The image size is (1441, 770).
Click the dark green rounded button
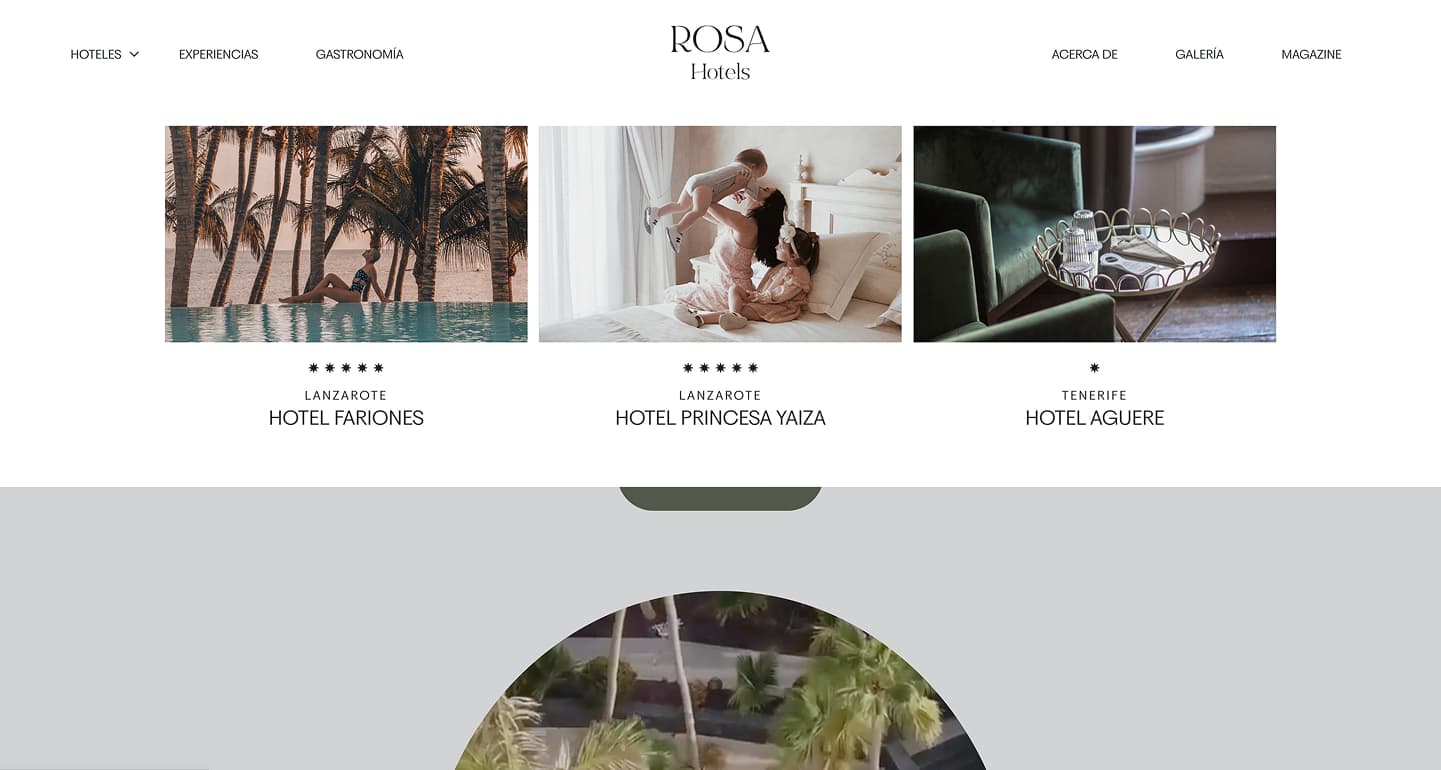[720, 498]
